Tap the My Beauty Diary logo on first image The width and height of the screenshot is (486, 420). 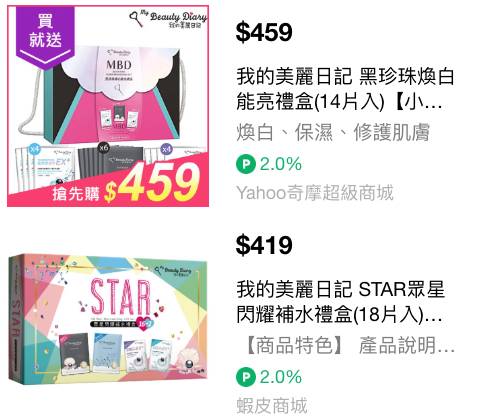click(168, 19)
